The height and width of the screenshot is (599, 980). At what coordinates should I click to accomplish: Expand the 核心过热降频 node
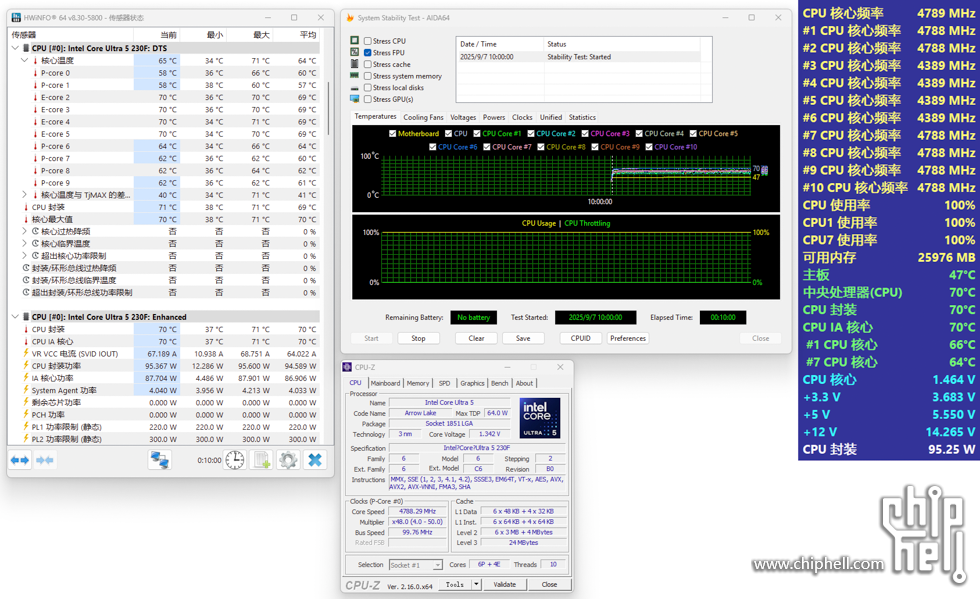click(x=24, y=231)
